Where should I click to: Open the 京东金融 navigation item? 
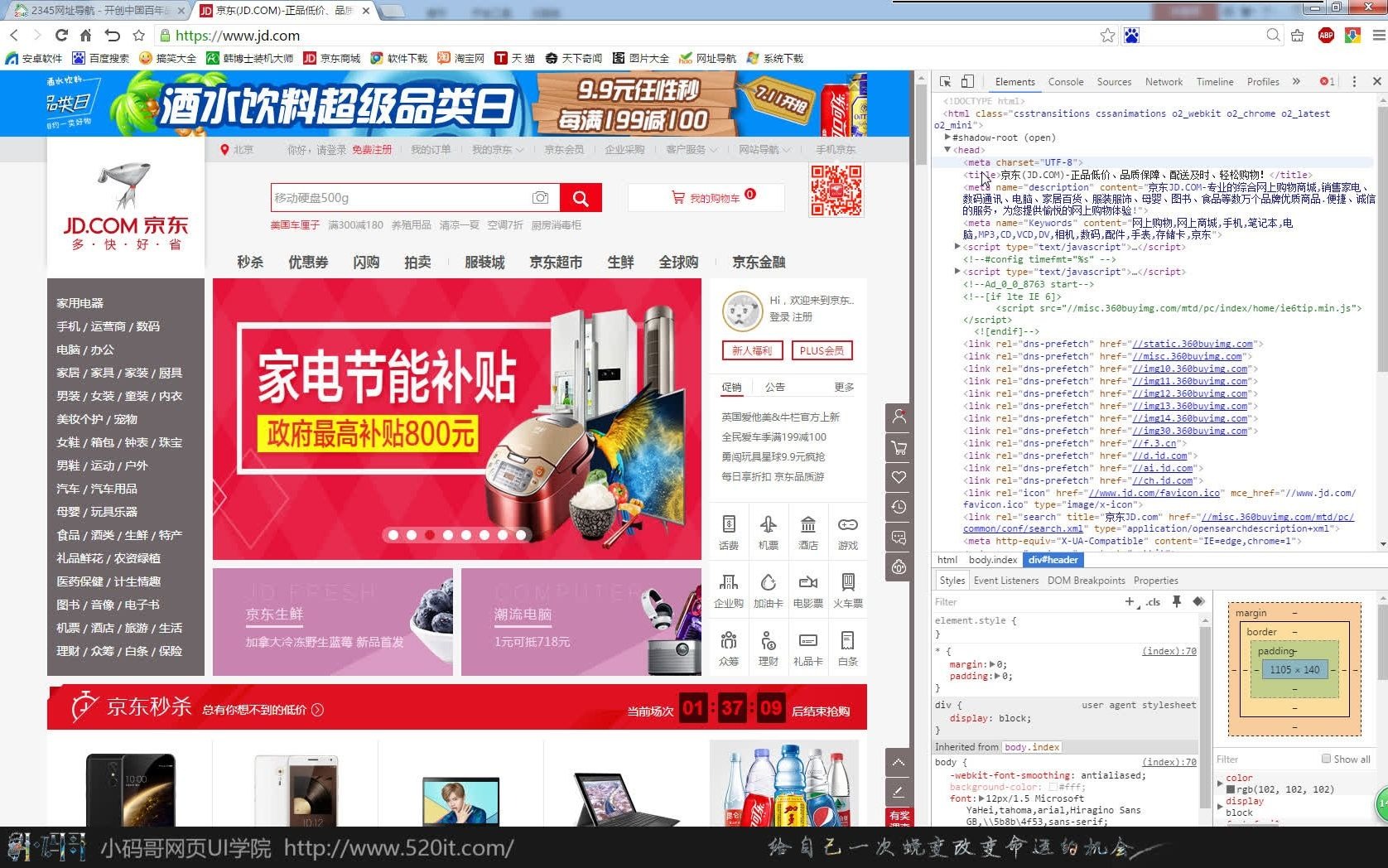click(x=759, y=262)
